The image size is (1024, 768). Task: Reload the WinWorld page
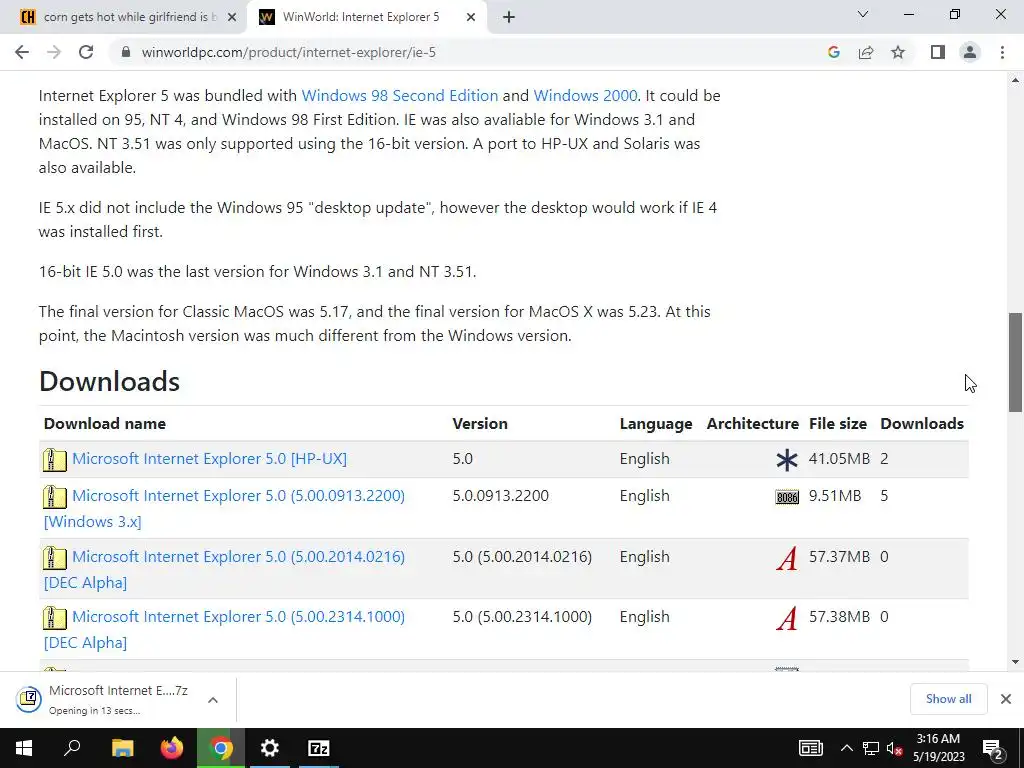(x=86, y=52)
